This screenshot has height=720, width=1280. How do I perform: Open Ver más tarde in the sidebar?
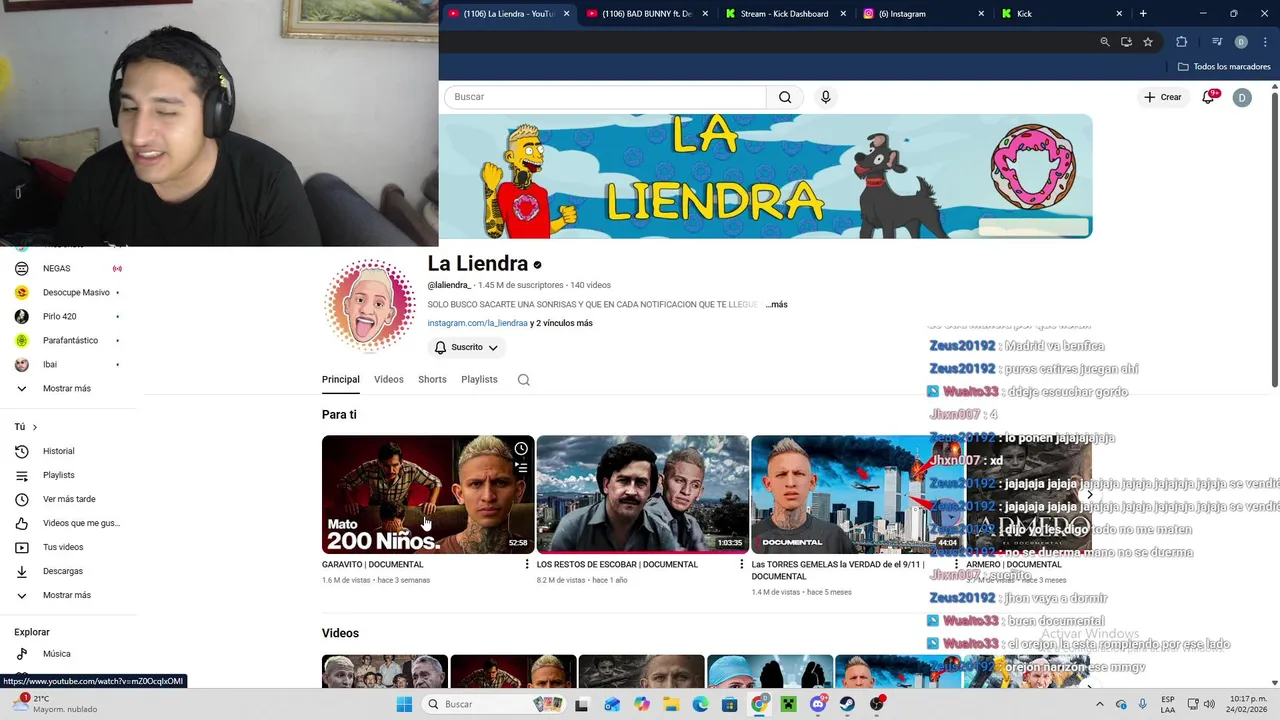point(68,499)
